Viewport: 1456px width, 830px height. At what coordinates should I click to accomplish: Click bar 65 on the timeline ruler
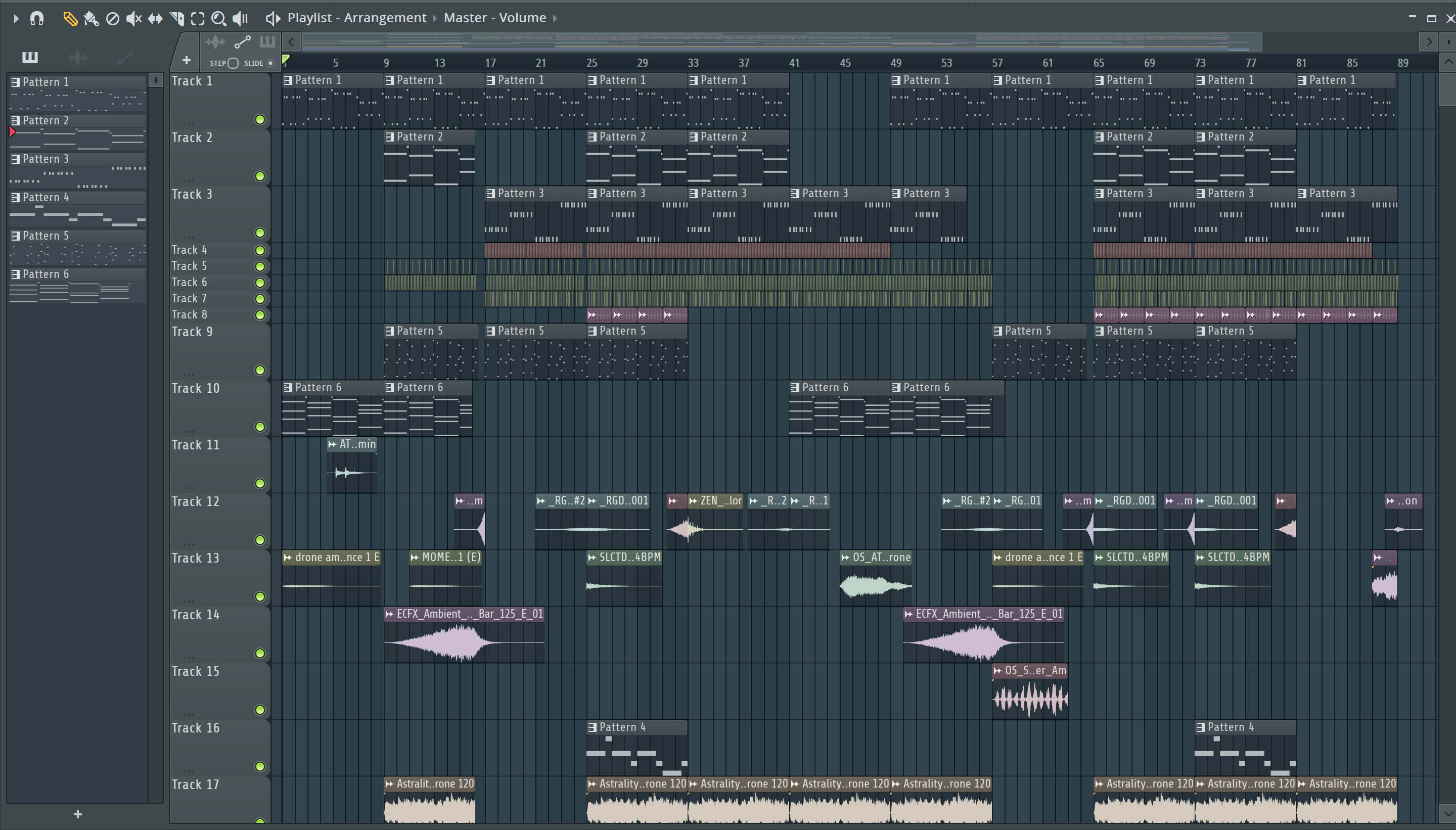point(1099,63)
